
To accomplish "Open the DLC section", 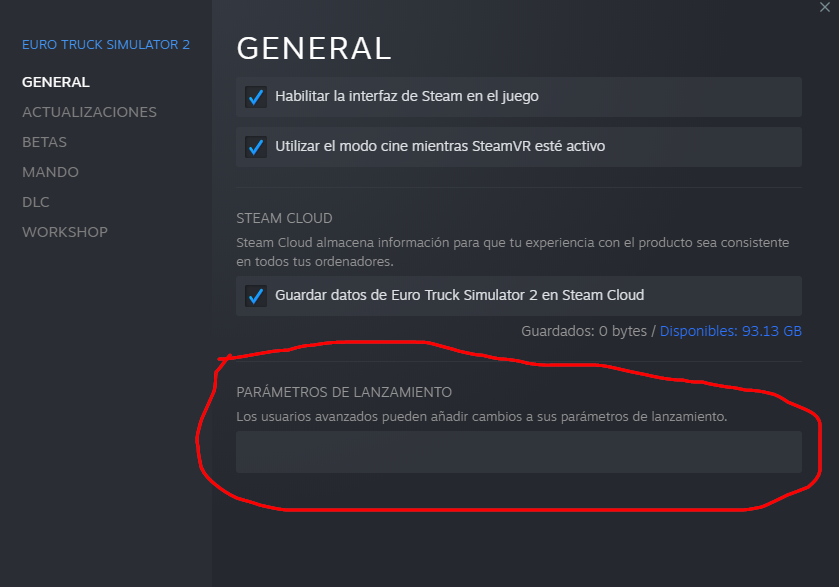I will tap(36, 202).
